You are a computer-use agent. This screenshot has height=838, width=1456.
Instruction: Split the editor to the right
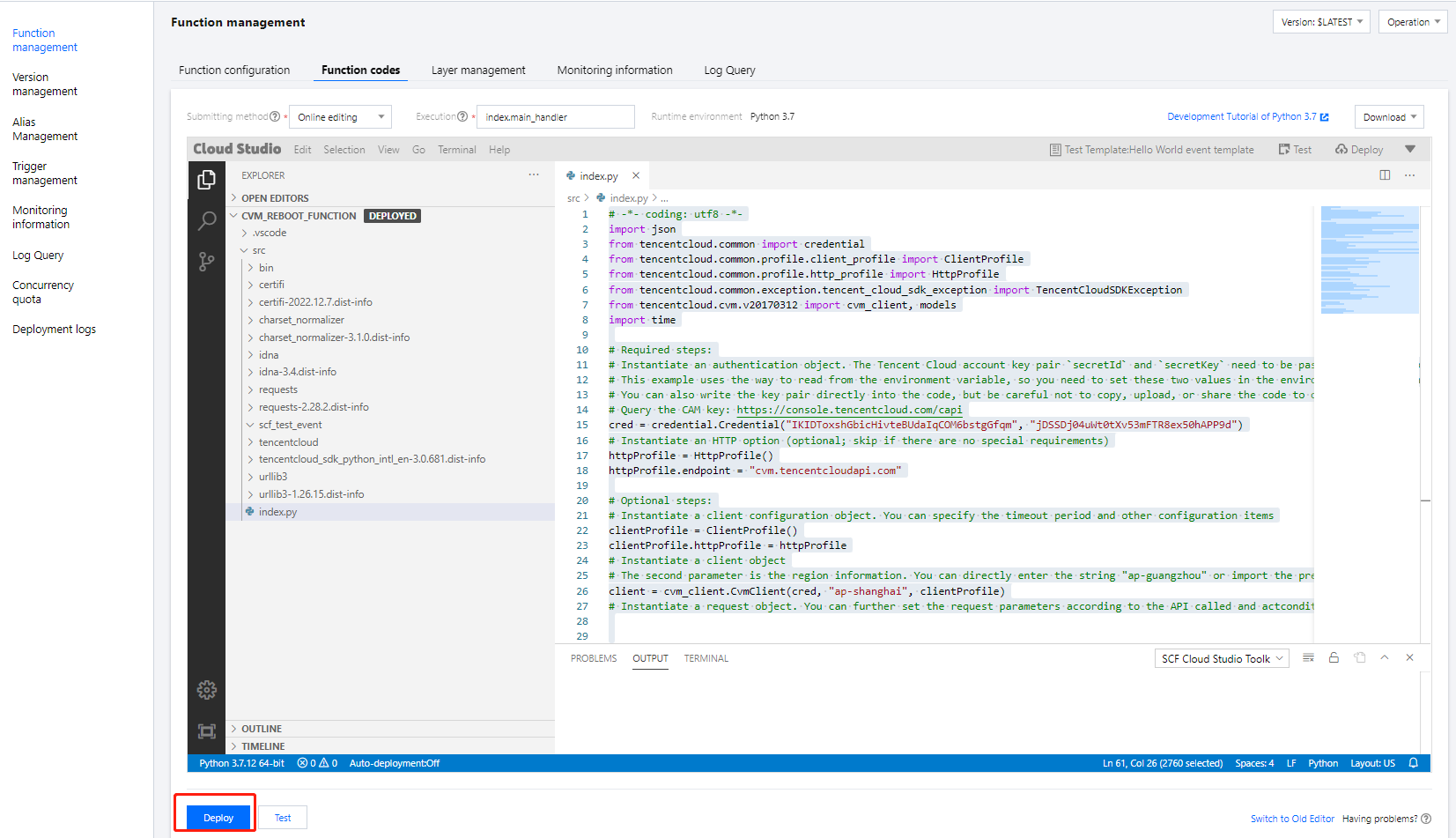[x=1385, y=175]
